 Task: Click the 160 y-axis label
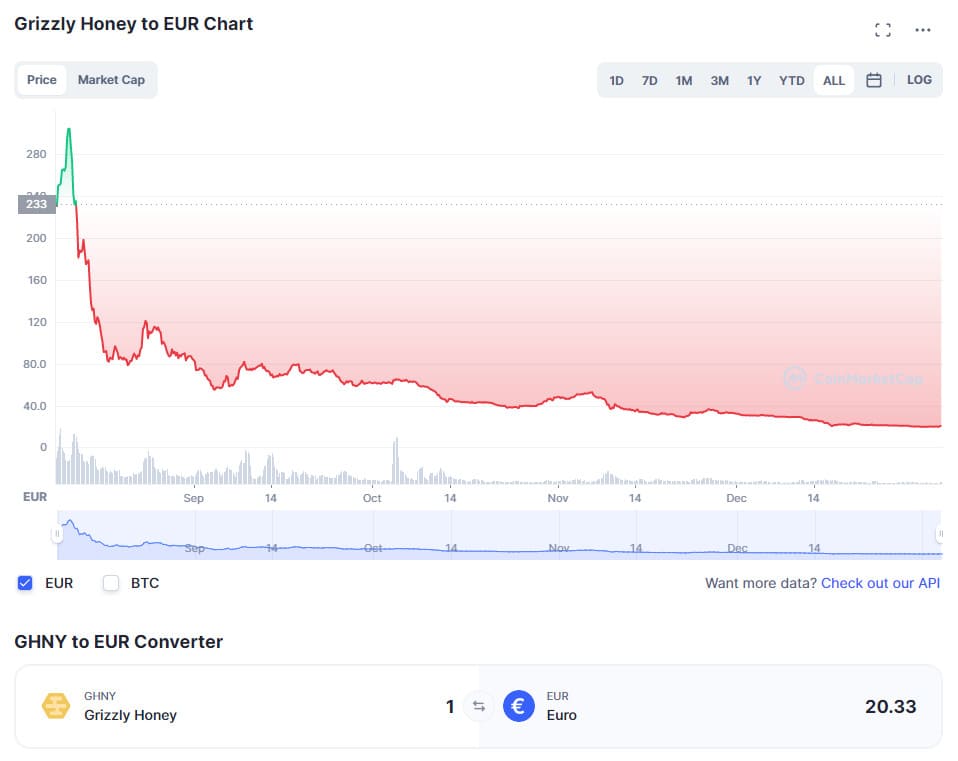[37, 280]
